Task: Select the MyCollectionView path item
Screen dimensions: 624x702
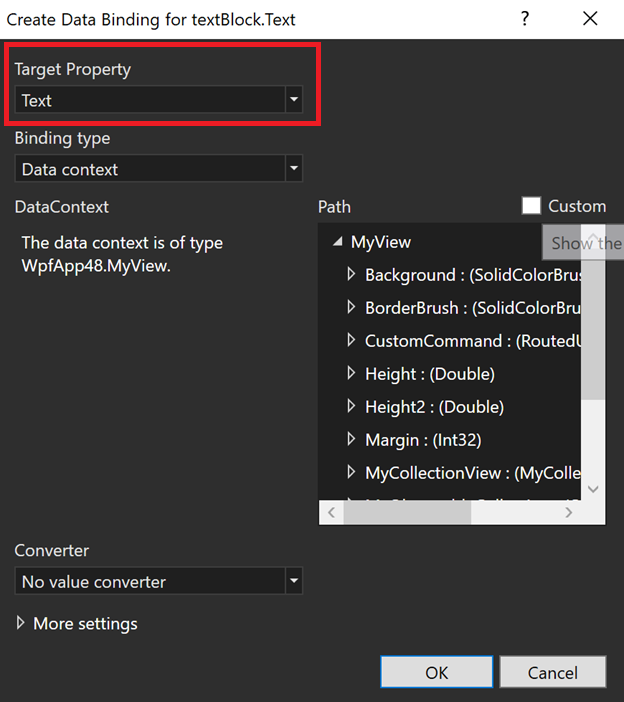Action: tap(470, 473)
